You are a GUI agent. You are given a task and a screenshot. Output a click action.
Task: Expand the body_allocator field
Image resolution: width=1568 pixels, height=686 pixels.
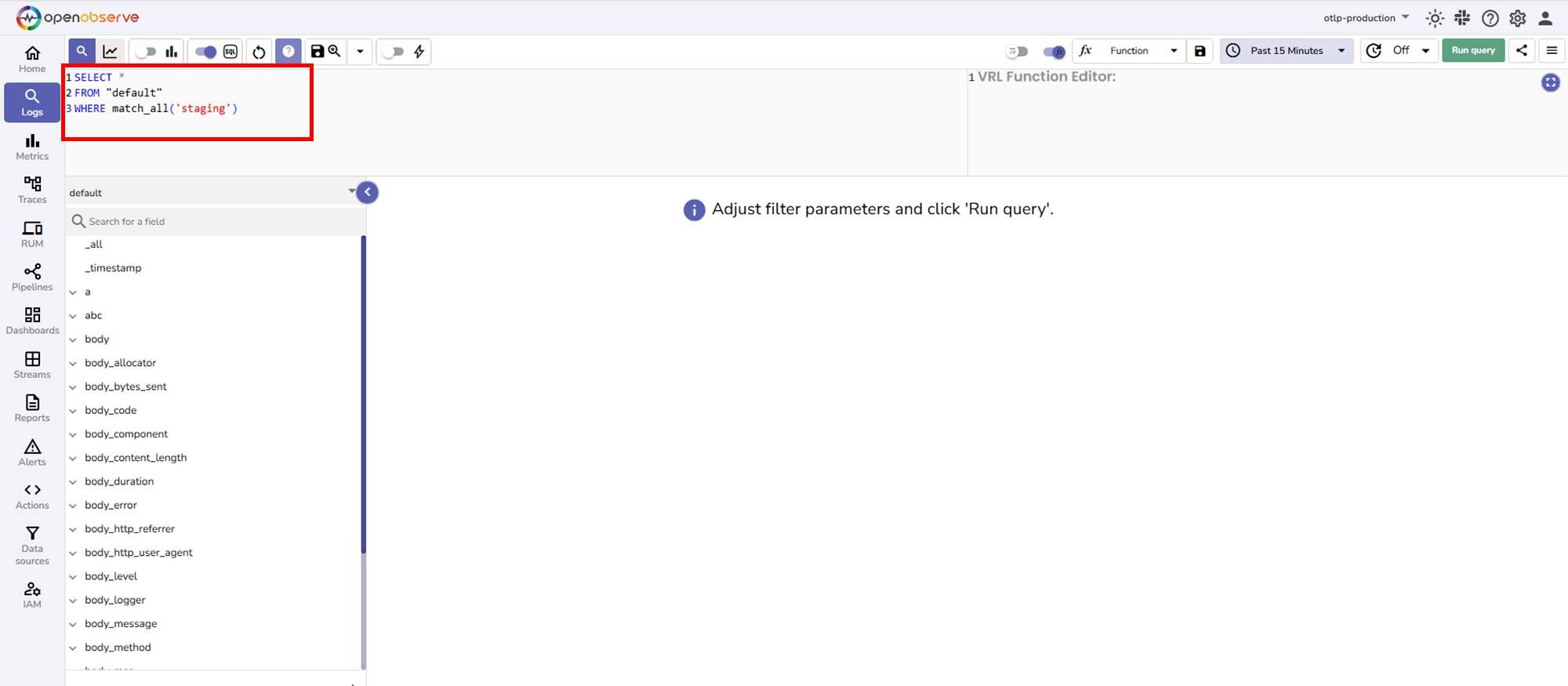tap(73, 363)
